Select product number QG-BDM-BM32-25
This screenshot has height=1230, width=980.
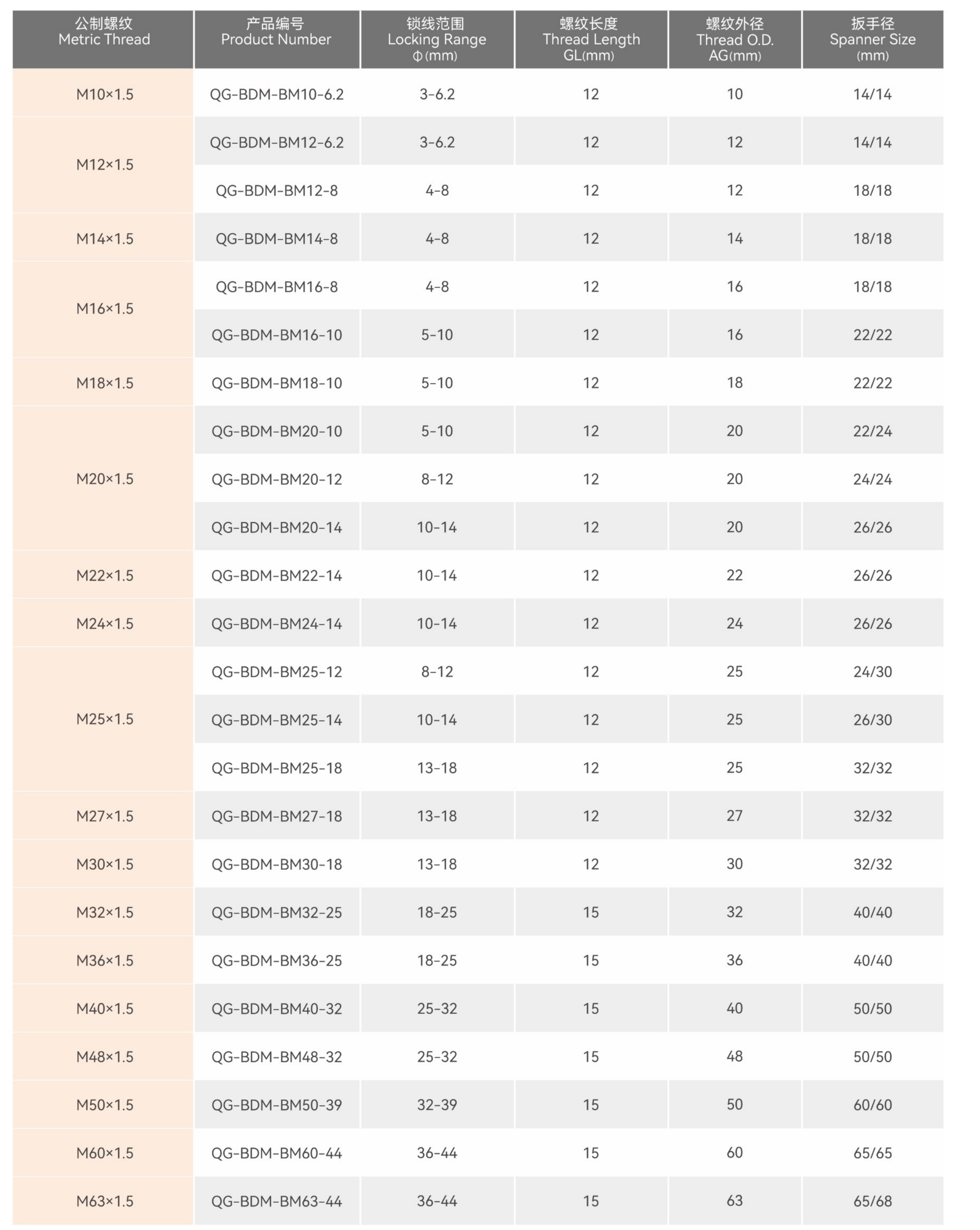[277, 912]
